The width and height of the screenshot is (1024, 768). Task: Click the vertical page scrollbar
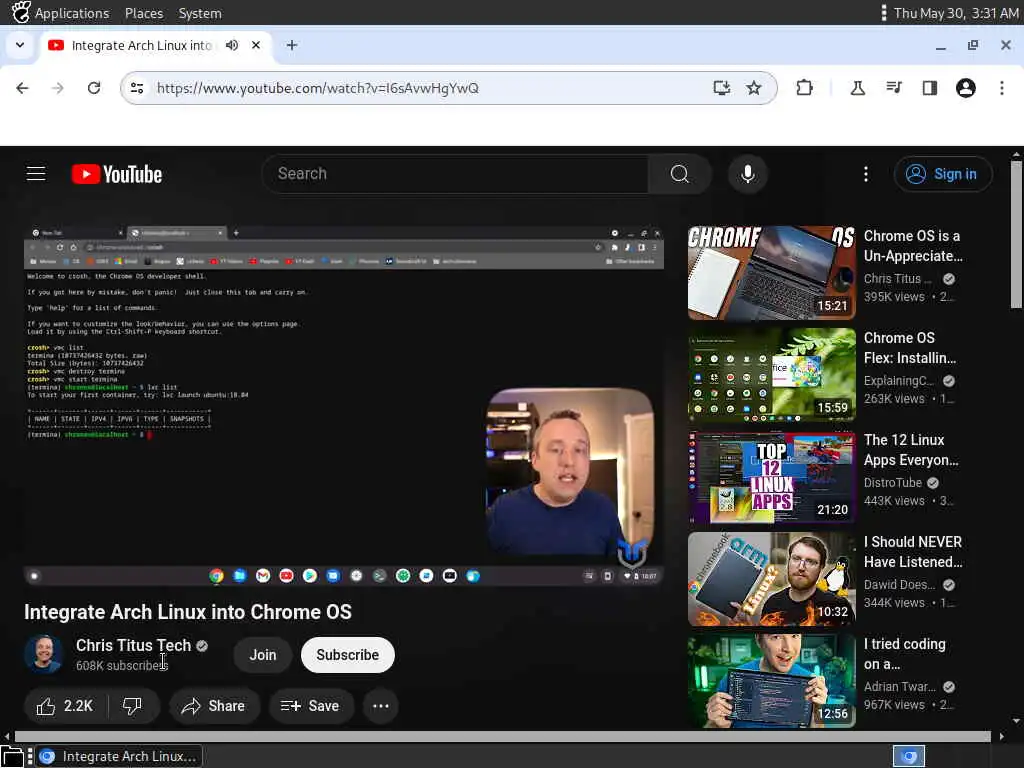tap(1016, 232)
